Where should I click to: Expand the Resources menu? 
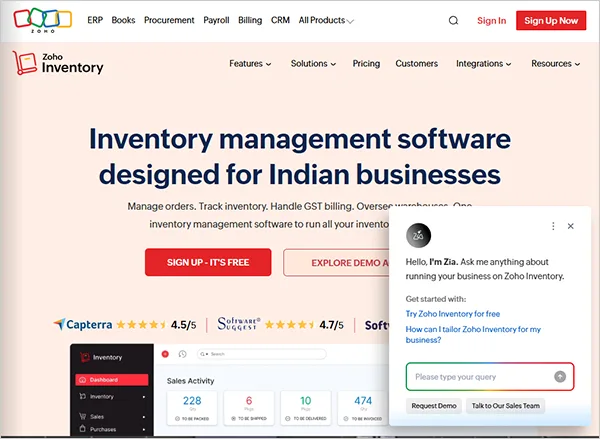(x=556, y=64)
